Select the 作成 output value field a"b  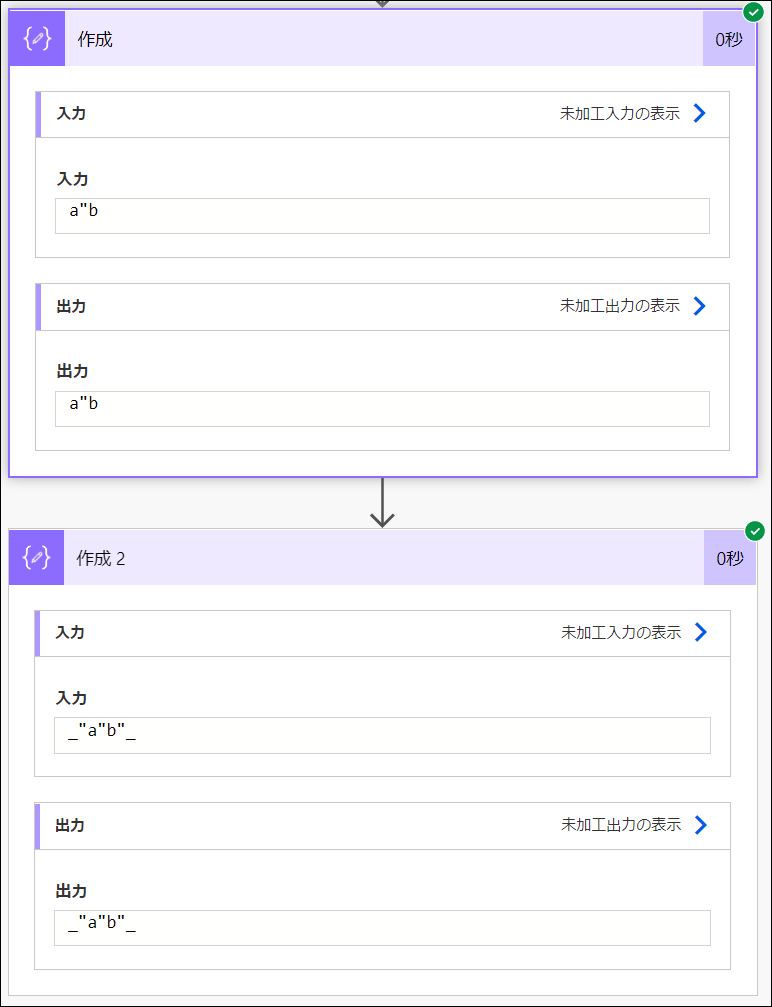click(x=382, y=408)
